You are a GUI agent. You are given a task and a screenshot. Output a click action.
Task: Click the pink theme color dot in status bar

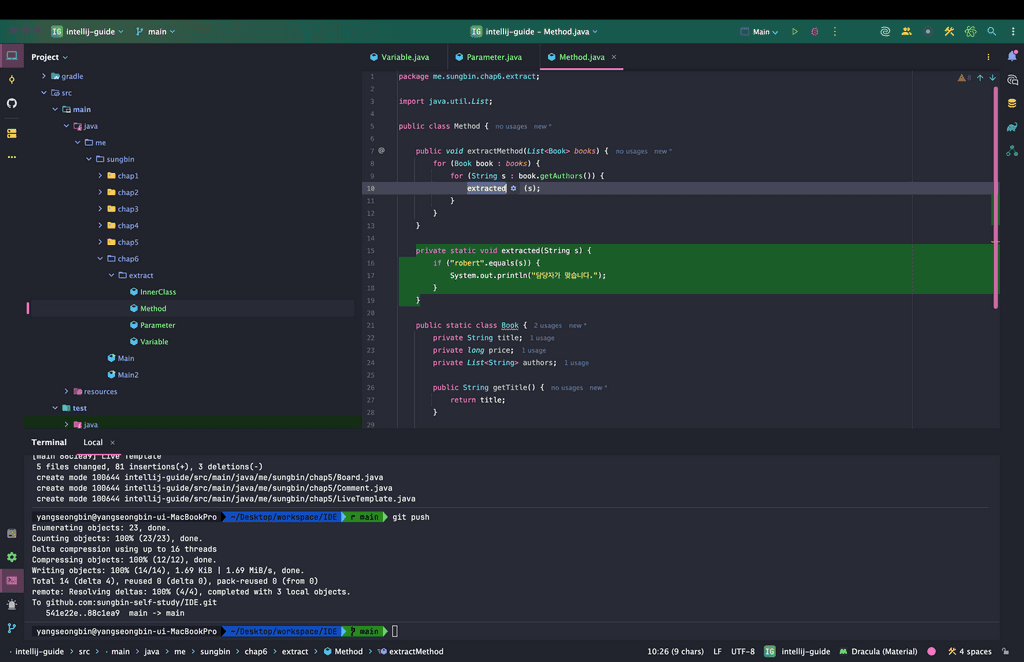[931, 652]
